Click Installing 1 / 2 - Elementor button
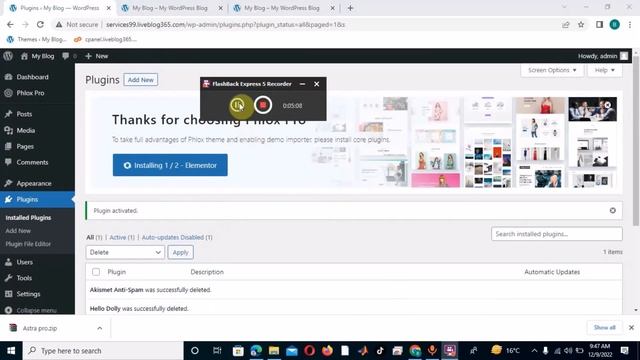The image size is (640, 360). [170, 165]
